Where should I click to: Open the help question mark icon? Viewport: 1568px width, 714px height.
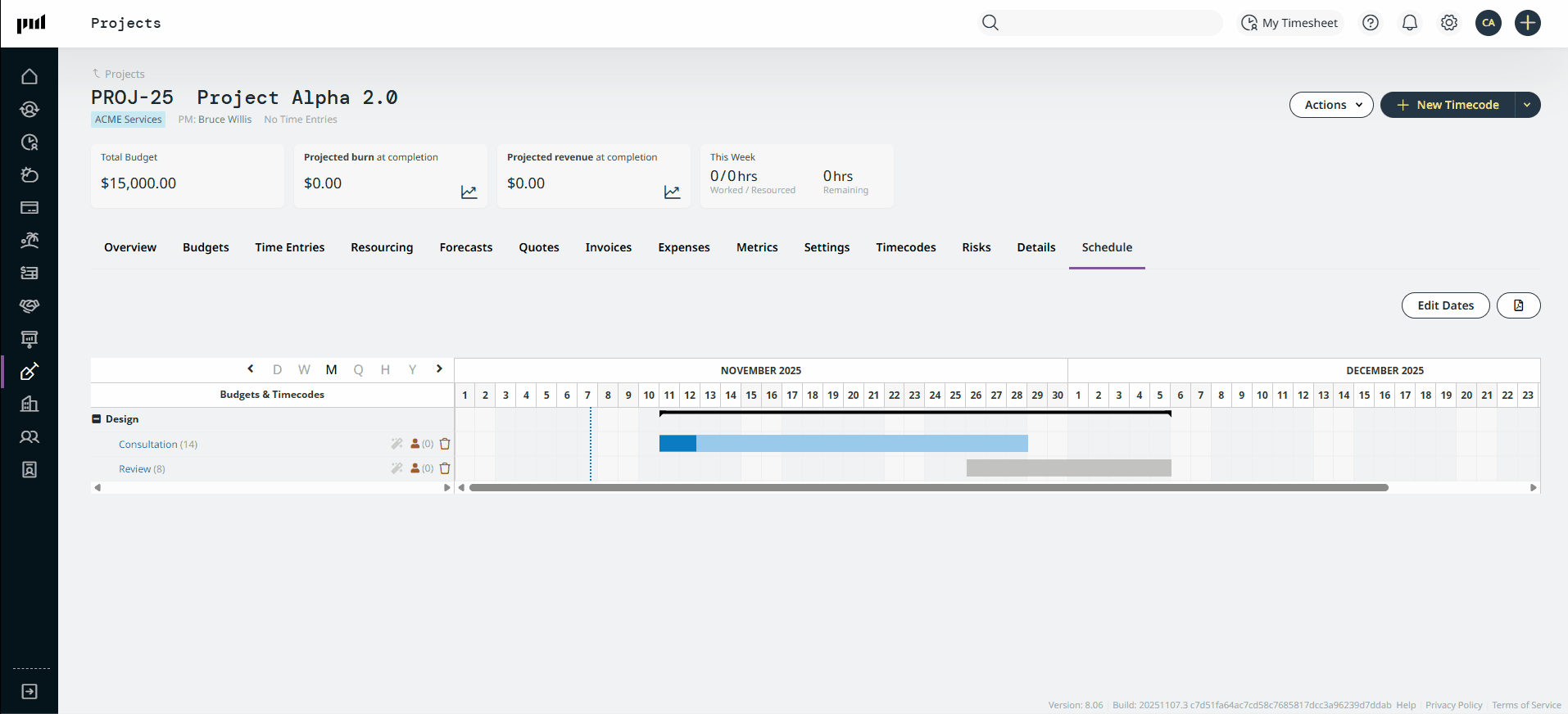[1370, 23]
